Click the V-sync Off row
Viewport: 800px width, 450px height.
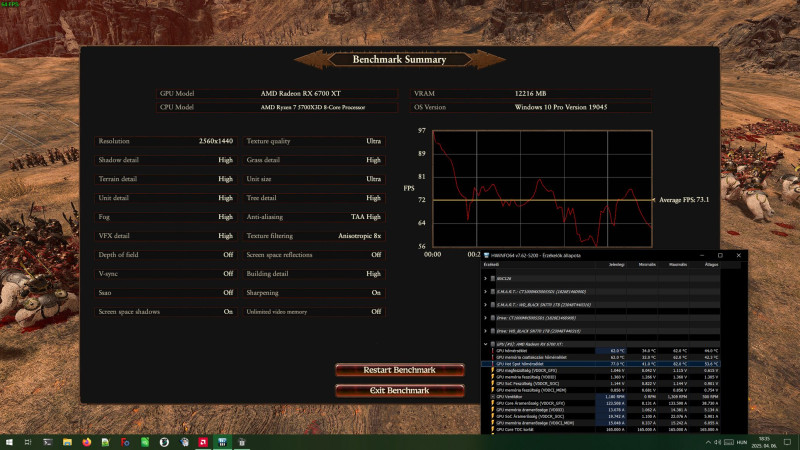point(166,273)
